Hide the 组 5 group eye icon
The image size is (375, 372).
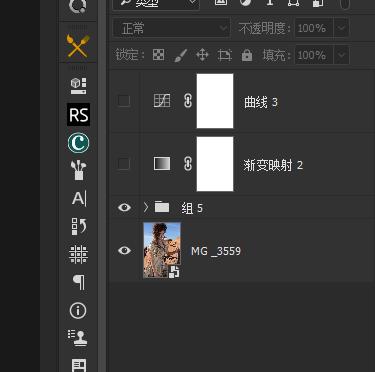(124, 207)
